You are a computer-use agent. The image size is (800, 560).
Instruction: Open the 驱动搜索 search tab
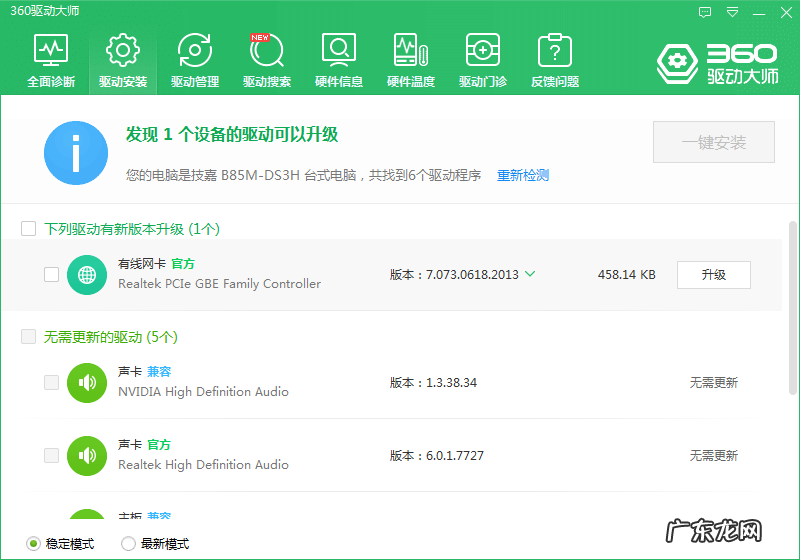267,60
